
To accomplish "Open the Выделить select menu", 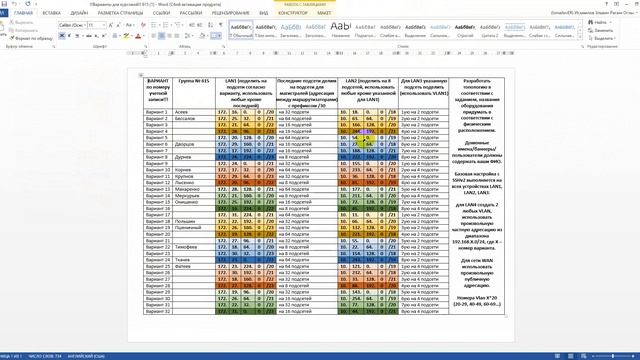I will 602,38.
